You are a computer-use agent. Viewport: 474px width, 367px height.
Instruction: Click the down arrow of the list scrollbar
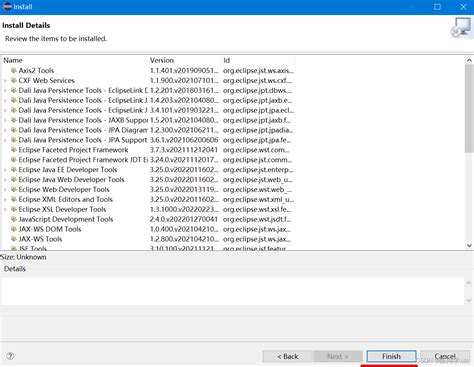(469, 246)
